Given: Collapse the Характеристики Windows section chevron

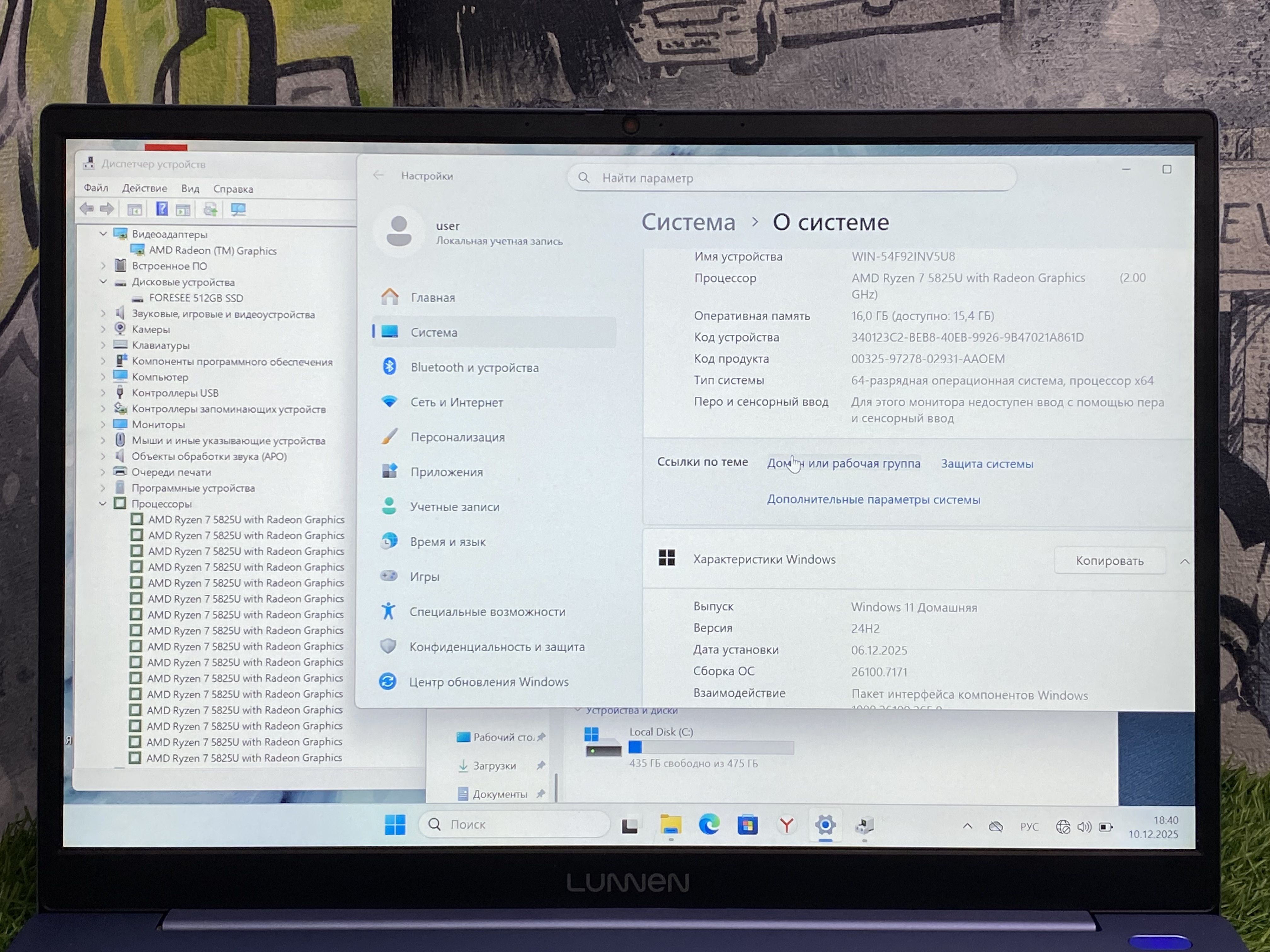Looking at the screenshot, I should 1184,561.
